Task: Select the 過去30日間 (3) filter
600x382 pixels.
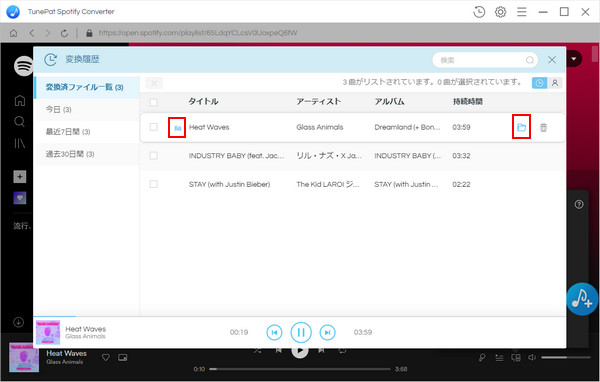Action: (86, 154)
